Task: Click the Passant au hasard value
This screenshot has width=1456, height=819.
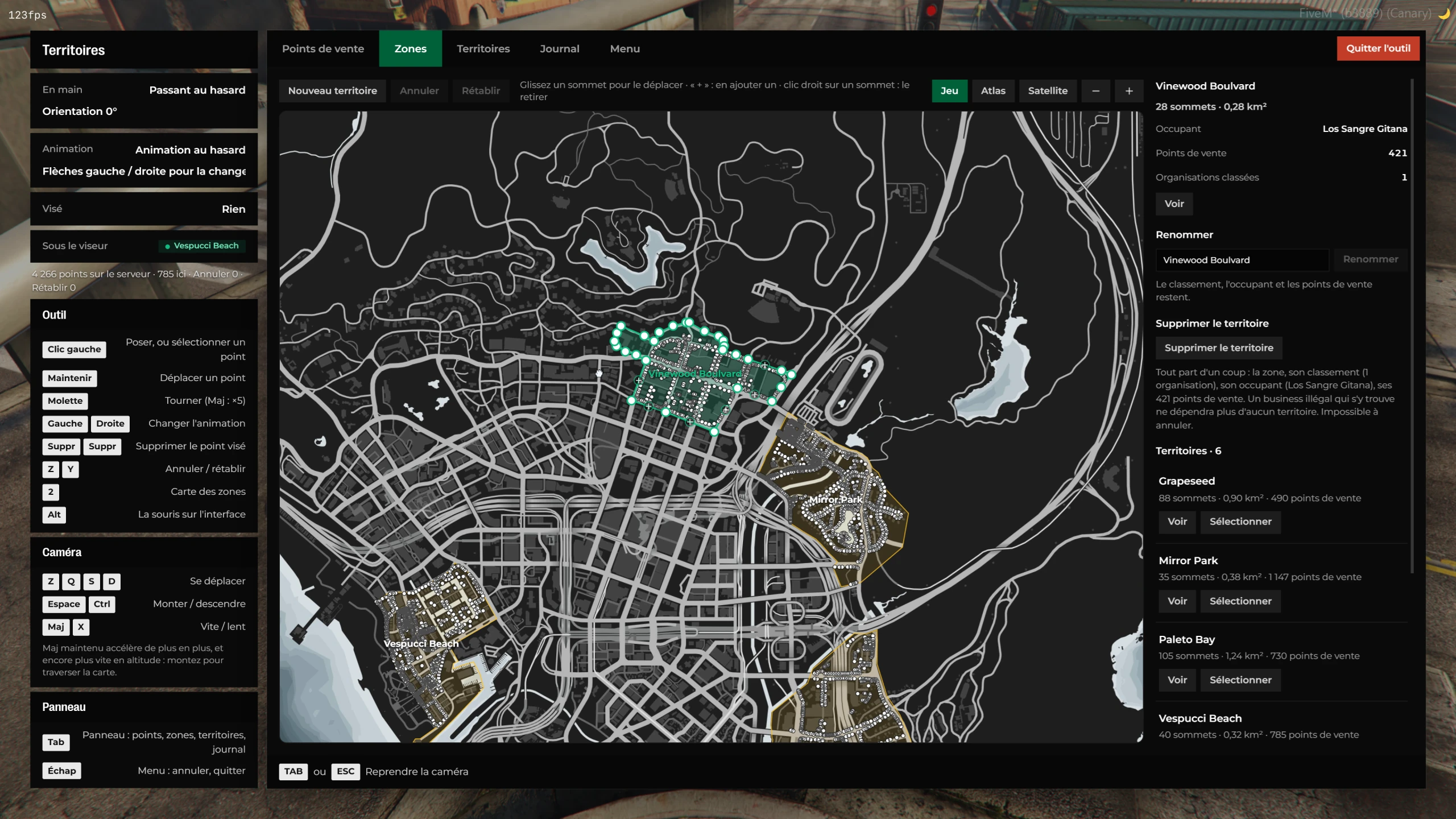Action: point(197,90)
